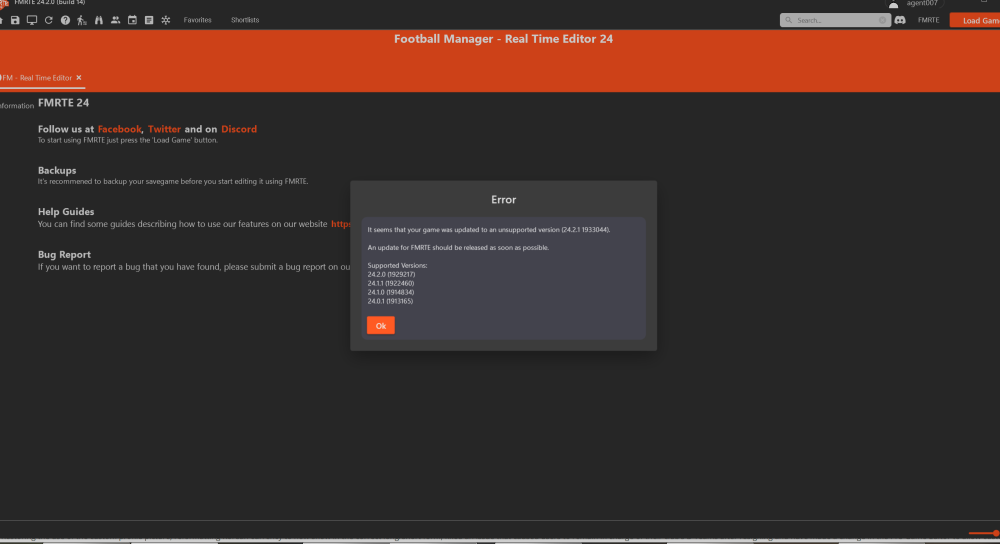Open the FMRTE menu
This screenshot has width=1000, height=544.
coord(928,20)
